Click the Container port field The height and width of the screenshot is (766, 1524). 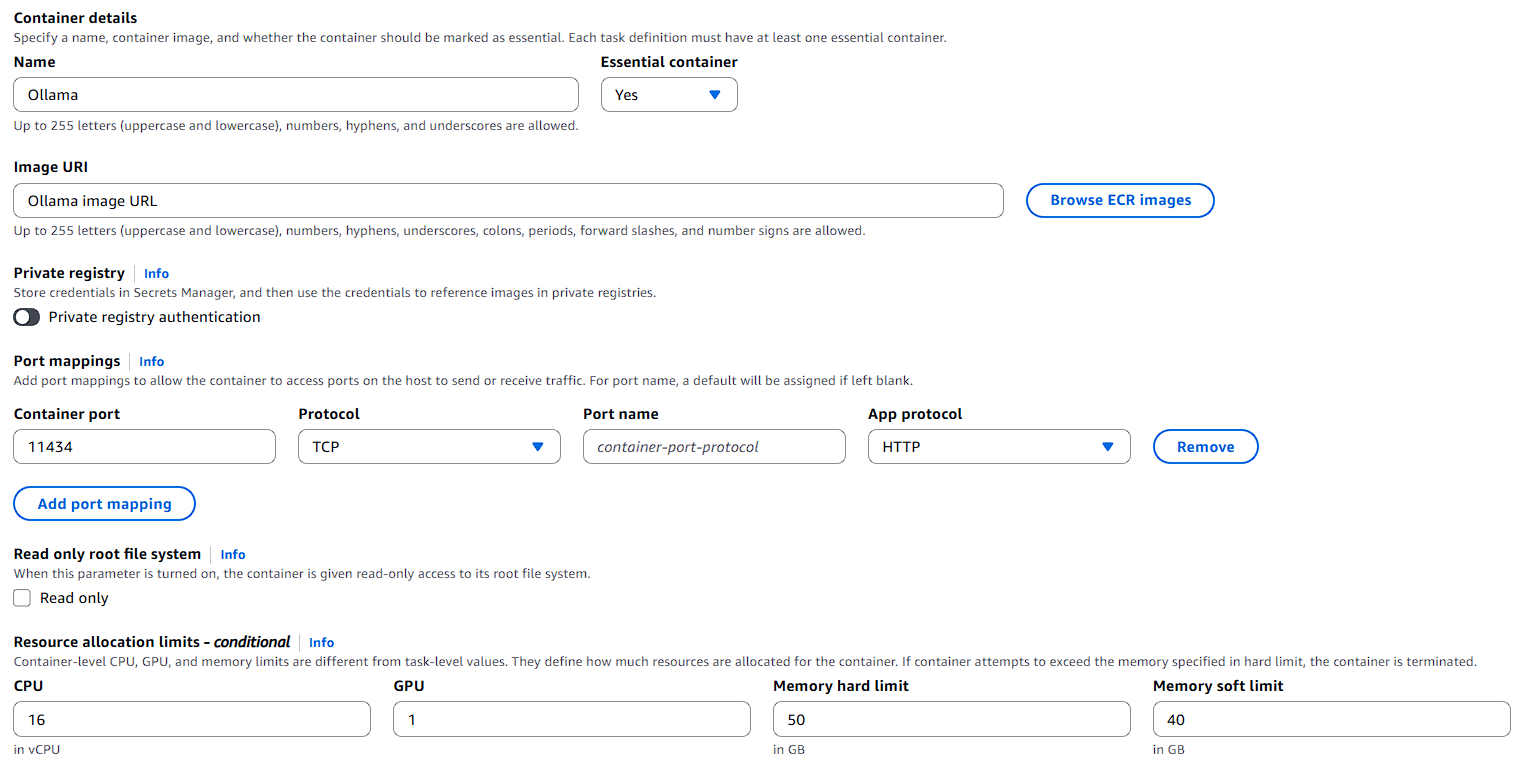(x=144, y=447)
